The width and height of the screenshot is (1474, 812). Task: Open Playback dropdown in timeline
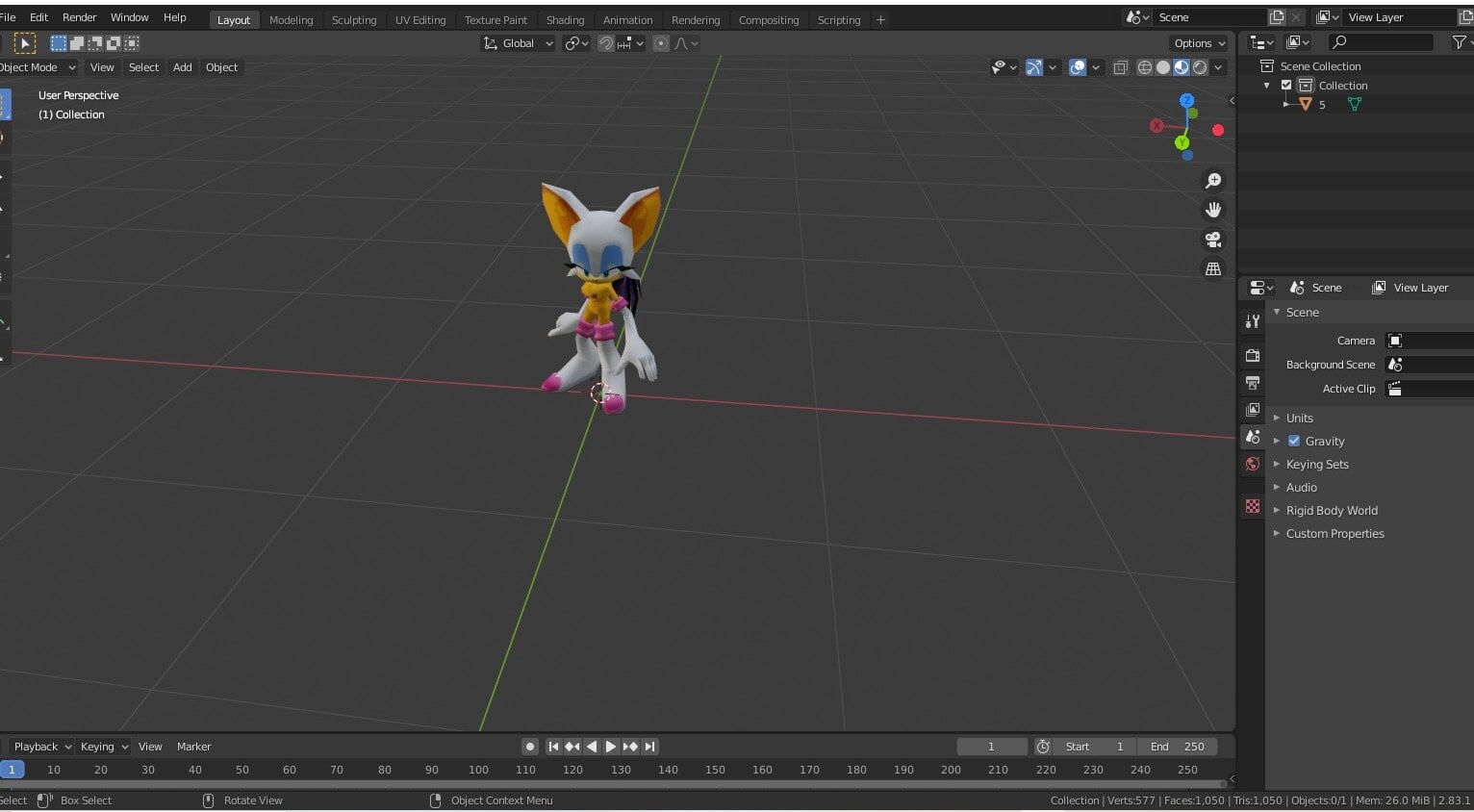[42, 747]
